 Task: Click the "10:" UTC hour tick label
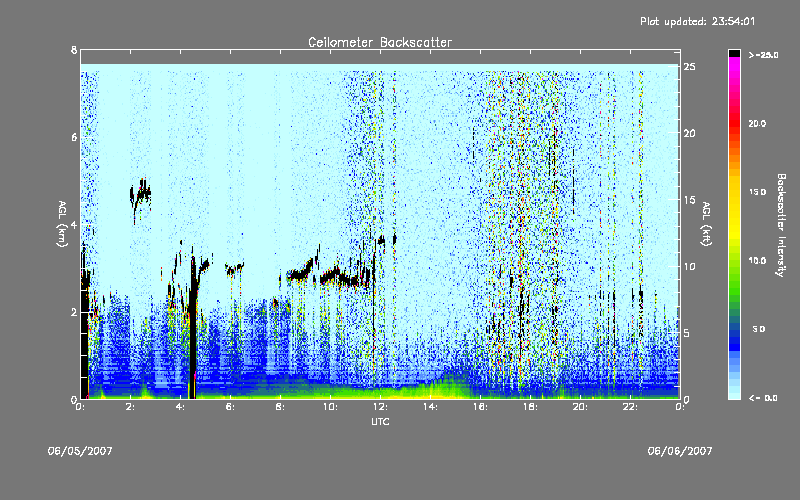(330, 407)
